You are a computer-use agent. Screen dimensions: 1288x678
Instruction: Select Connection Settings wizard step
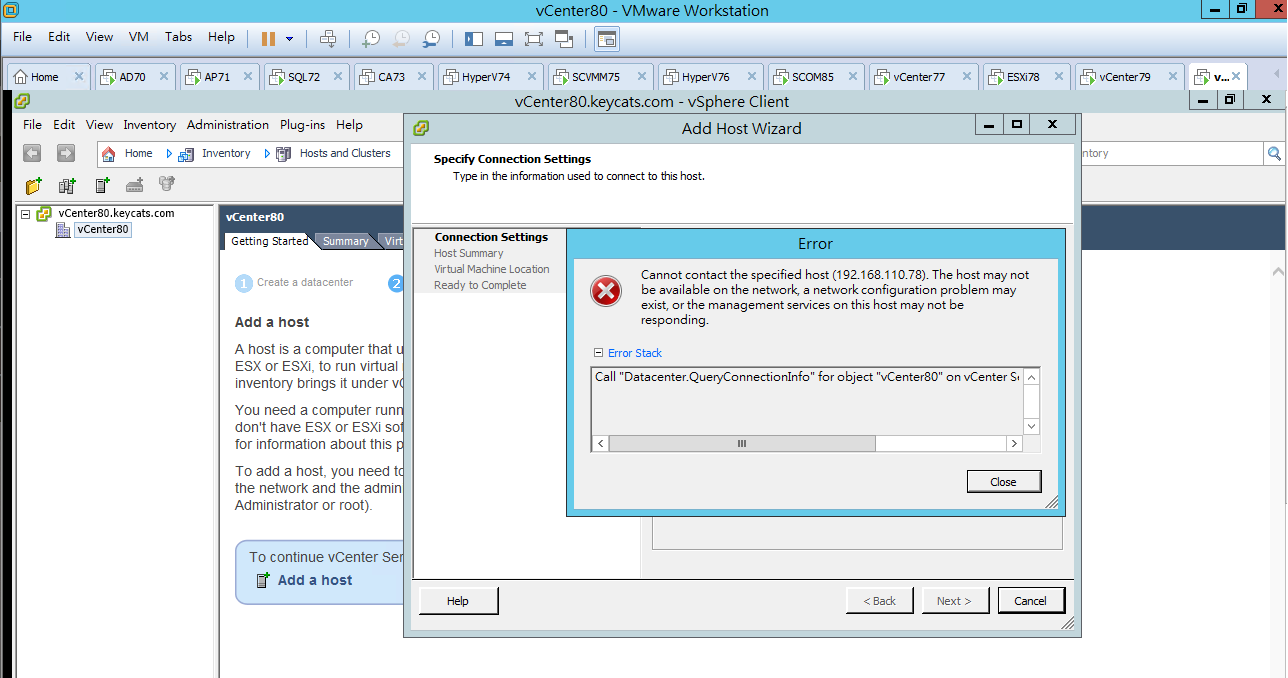[x=491, y=237]
